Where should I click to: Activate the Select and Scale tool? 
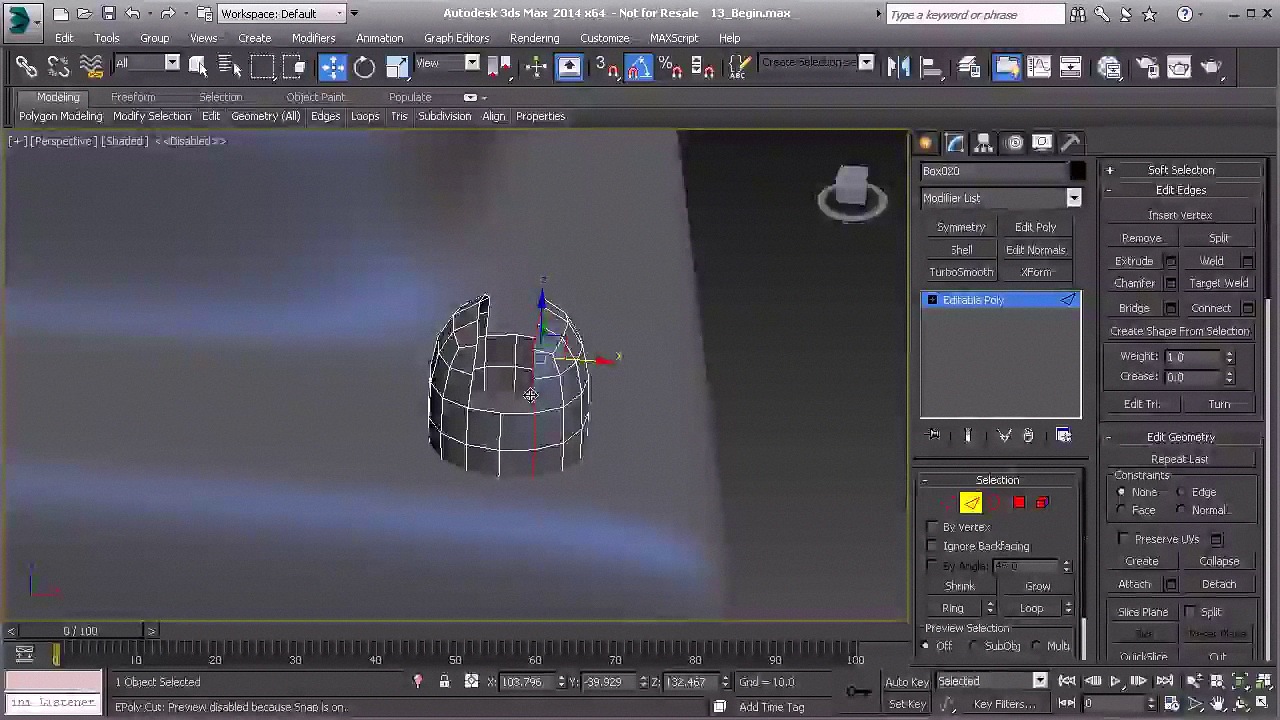click(x=397, y=67)
